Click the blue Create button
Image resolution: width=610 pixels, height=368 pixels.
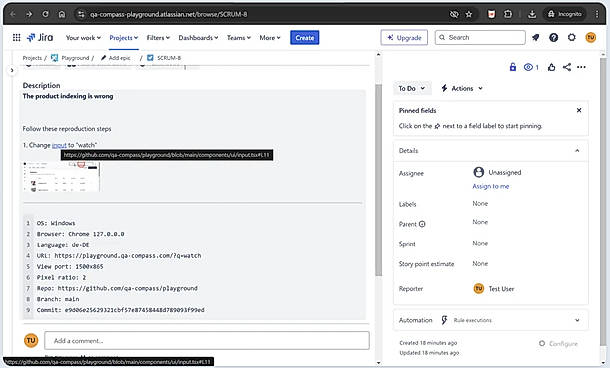pyautogui.click(x=305, y=38)
